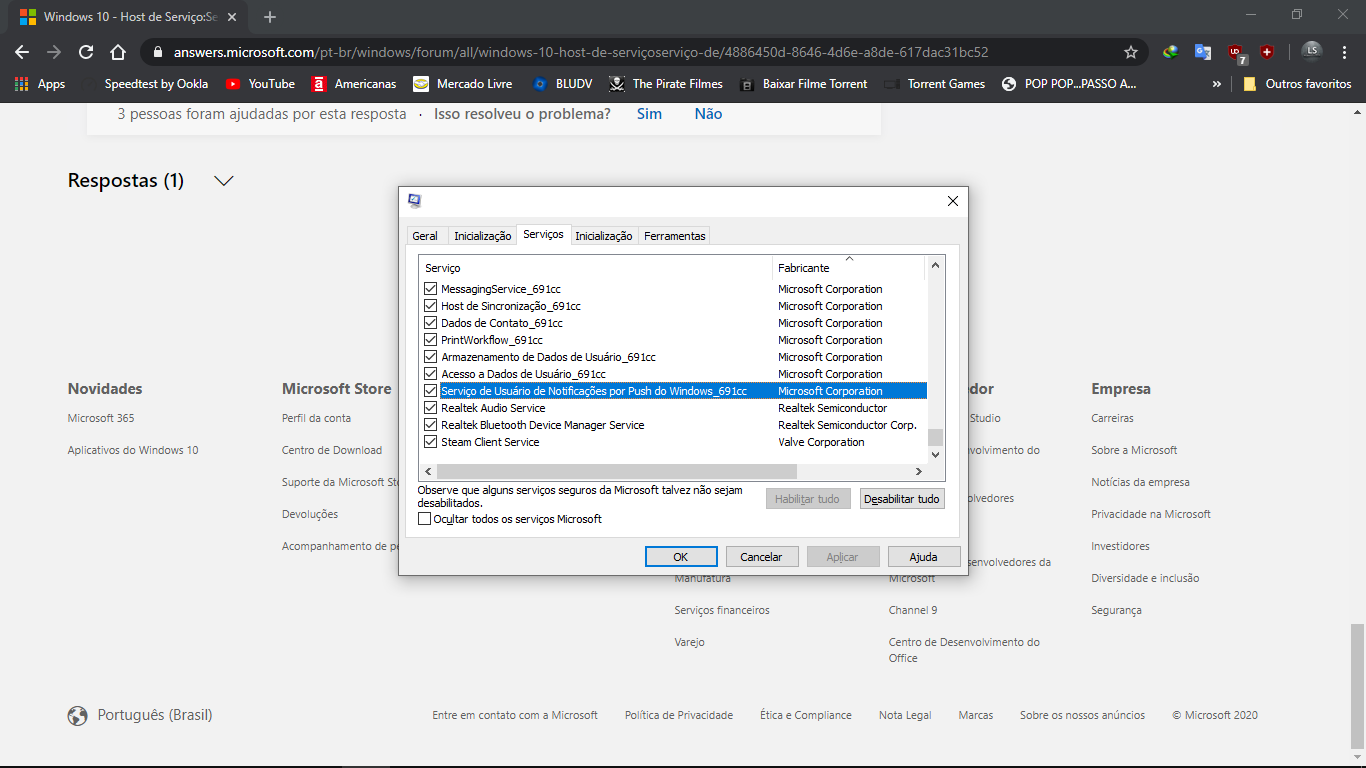
Task: Uncheck Acesso a Dados de Usuário_691cc
Action: (x=431, y=374)
